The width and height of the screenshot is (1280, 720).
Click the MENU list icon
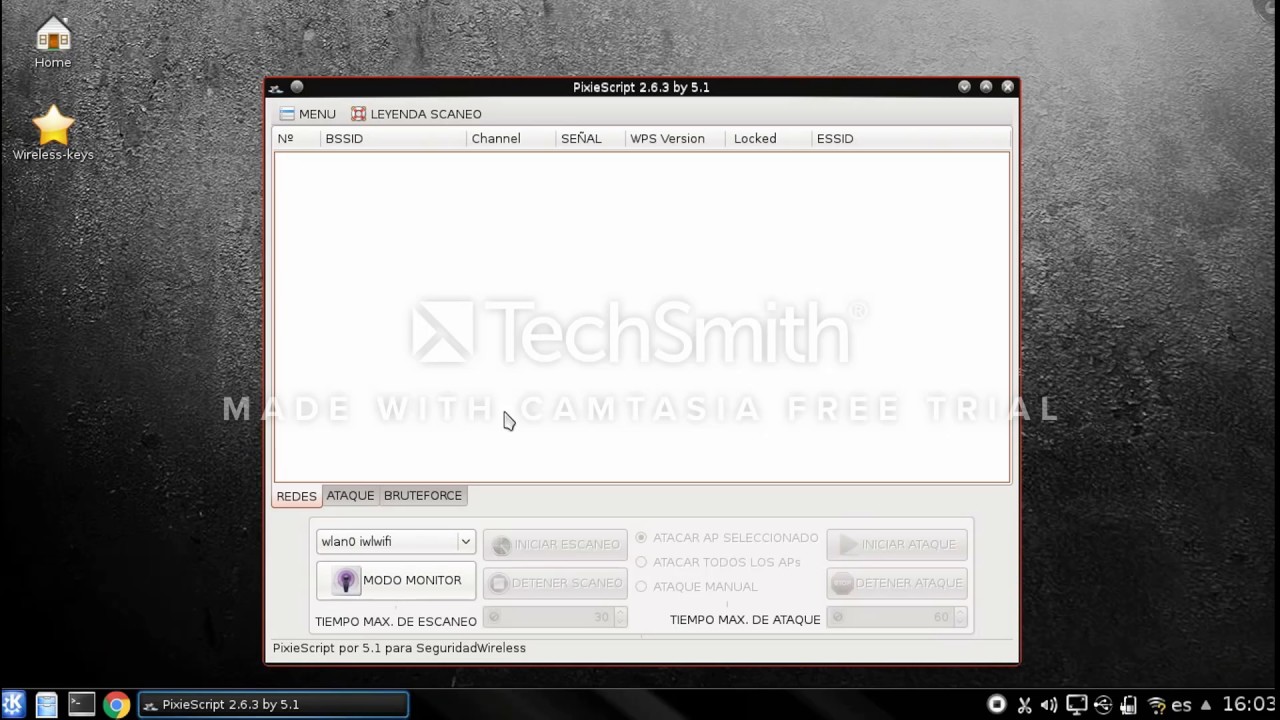pos(287,114)
